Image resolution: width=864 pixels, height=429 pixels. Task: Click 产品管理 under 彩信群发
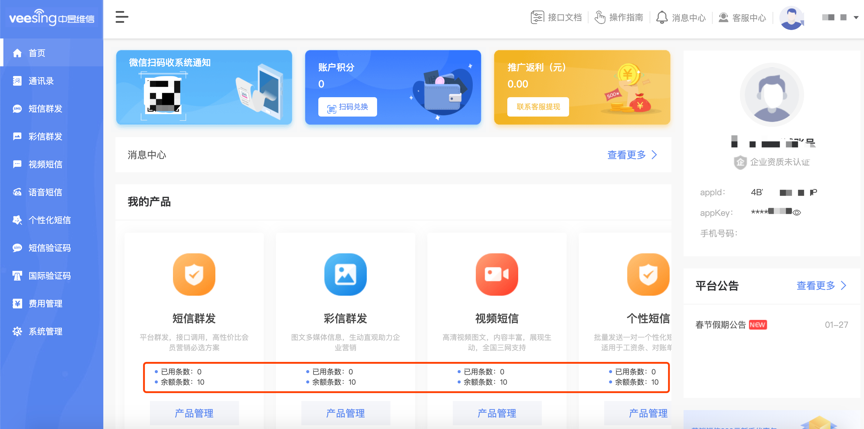pyautogui.click(x=345, y=413)
